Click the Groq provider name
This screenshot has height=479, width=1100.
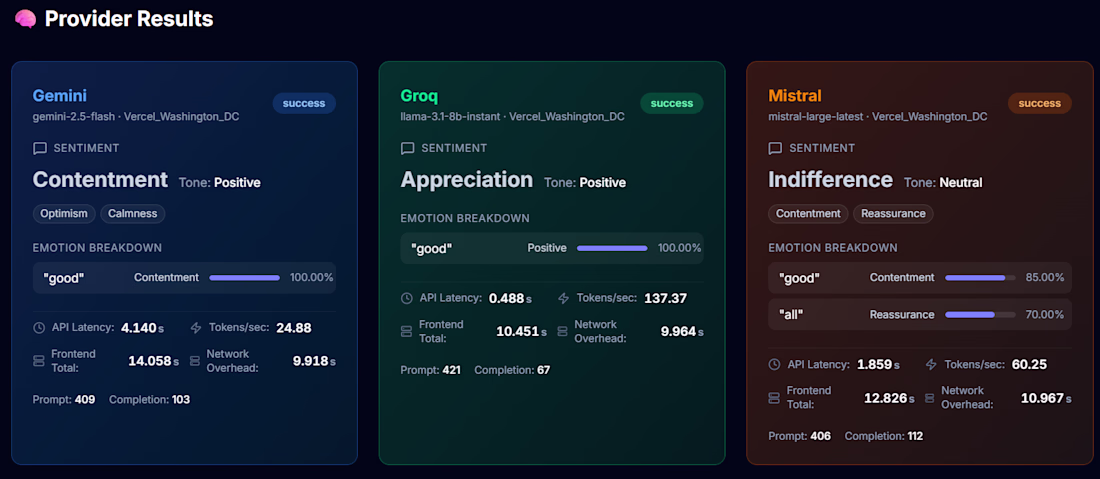tap(419, 95)
